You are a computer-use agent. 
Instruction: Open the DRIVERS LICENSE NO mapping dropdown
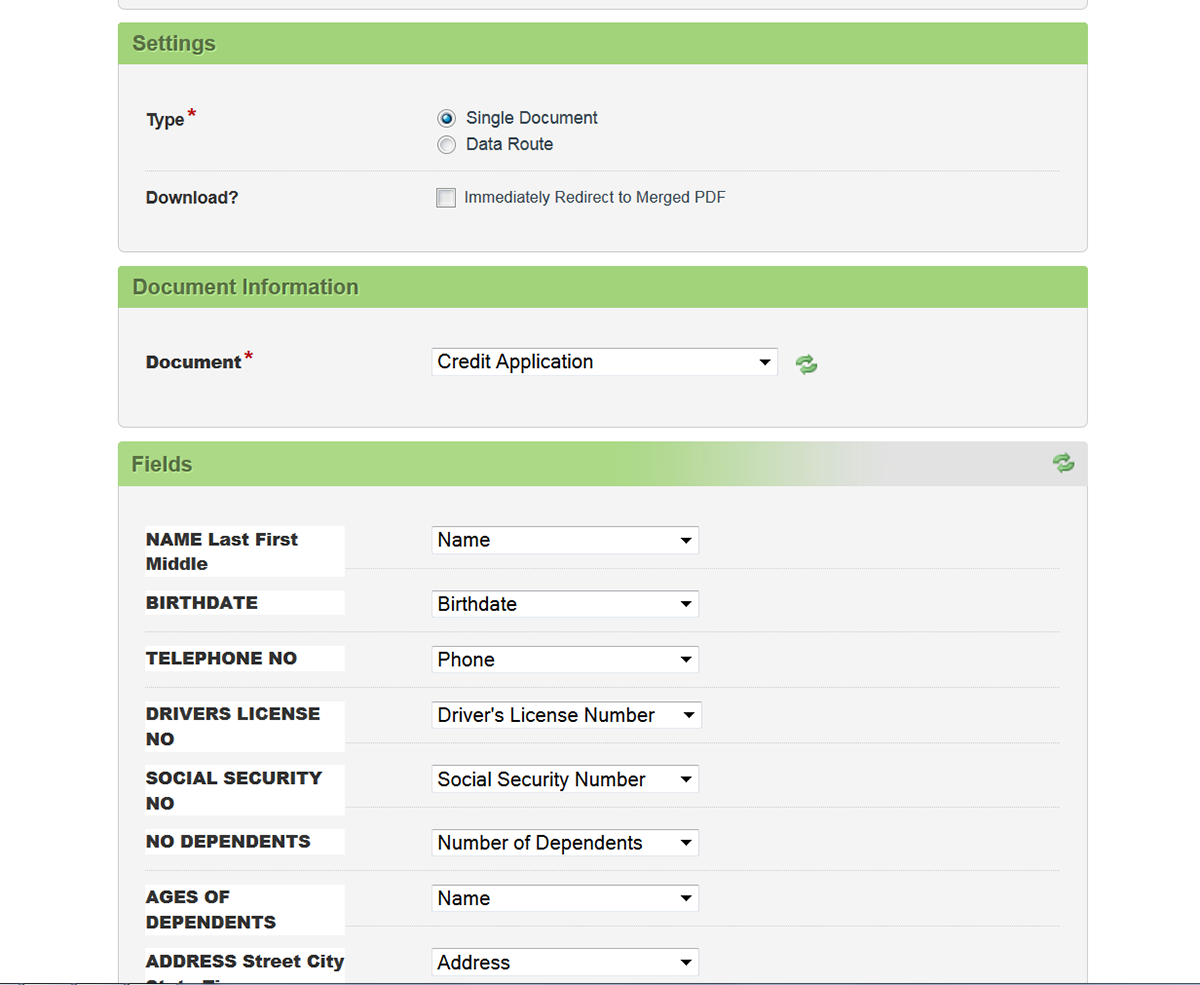point(567,715)
